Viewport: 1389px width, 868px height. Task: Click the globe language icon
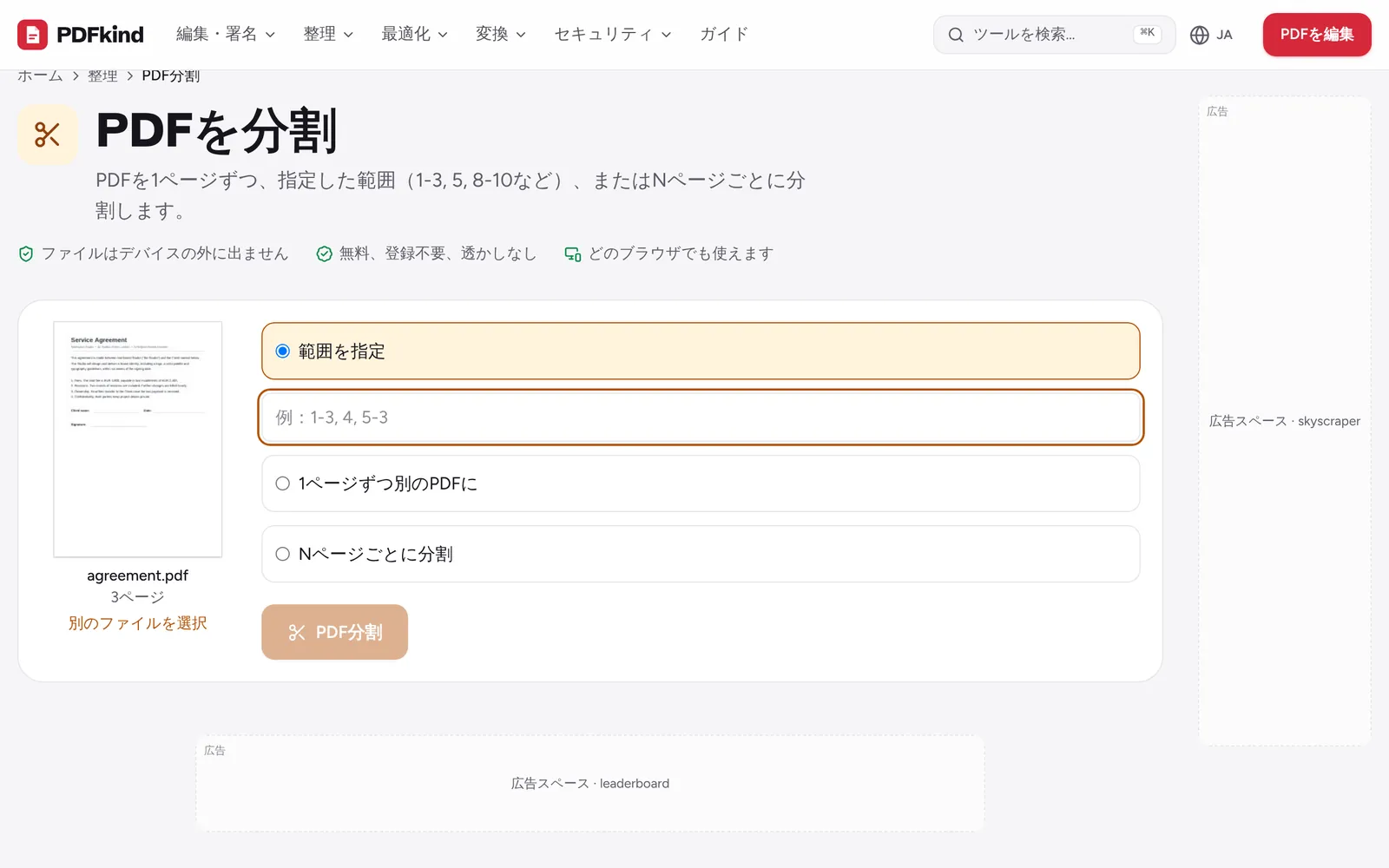1199,35
